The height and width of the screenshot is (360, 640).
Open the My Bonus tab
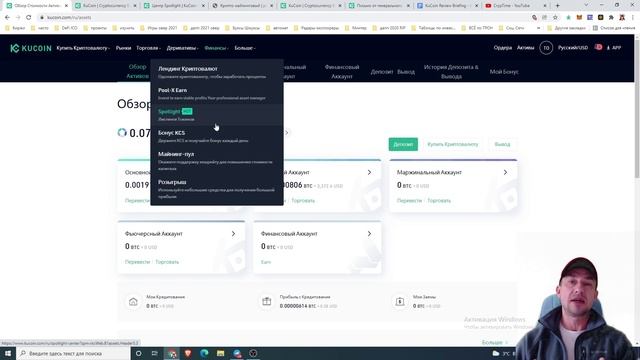(504, 72)
